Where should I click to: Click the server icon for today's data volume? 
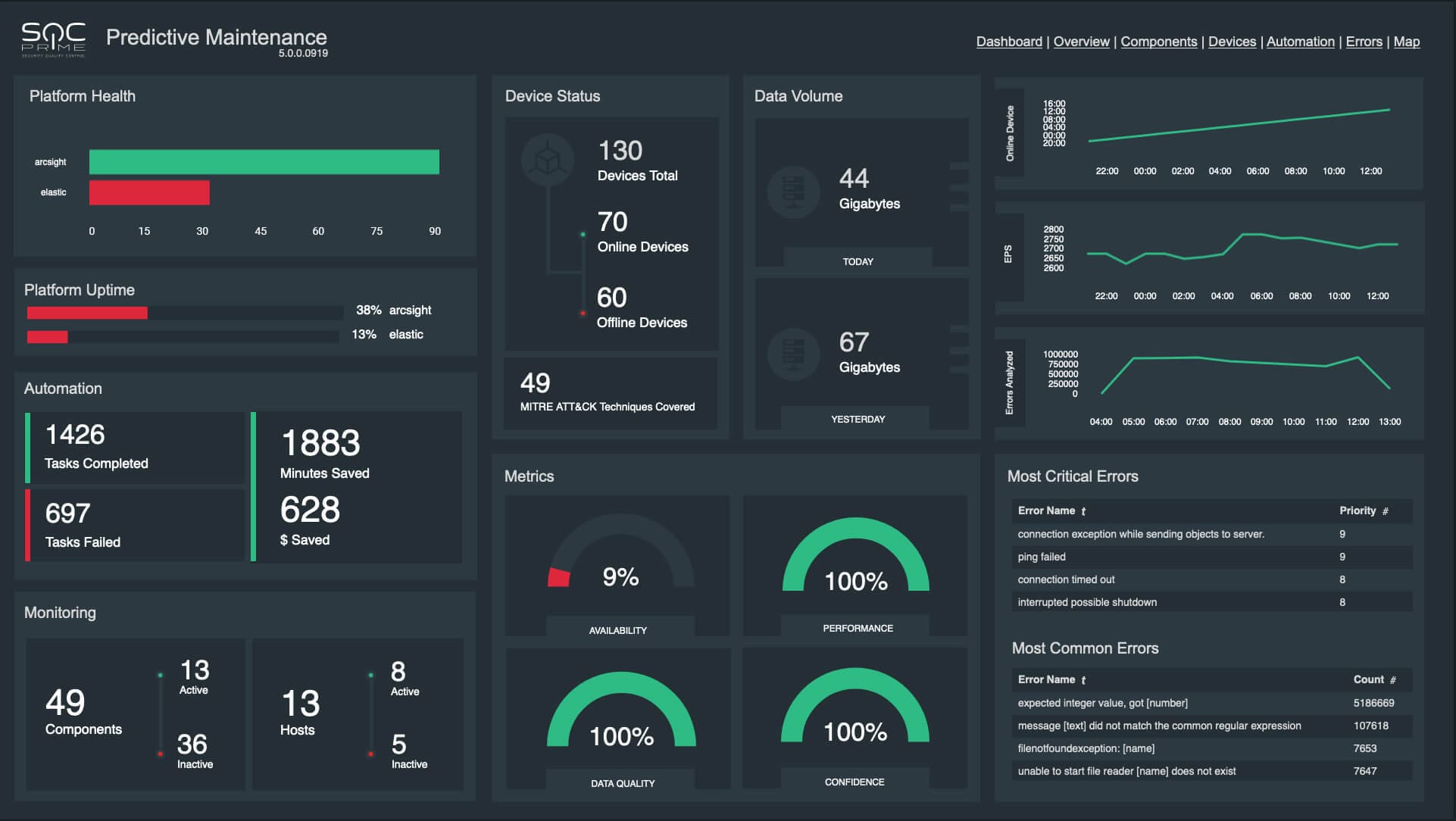click(793, 192)
